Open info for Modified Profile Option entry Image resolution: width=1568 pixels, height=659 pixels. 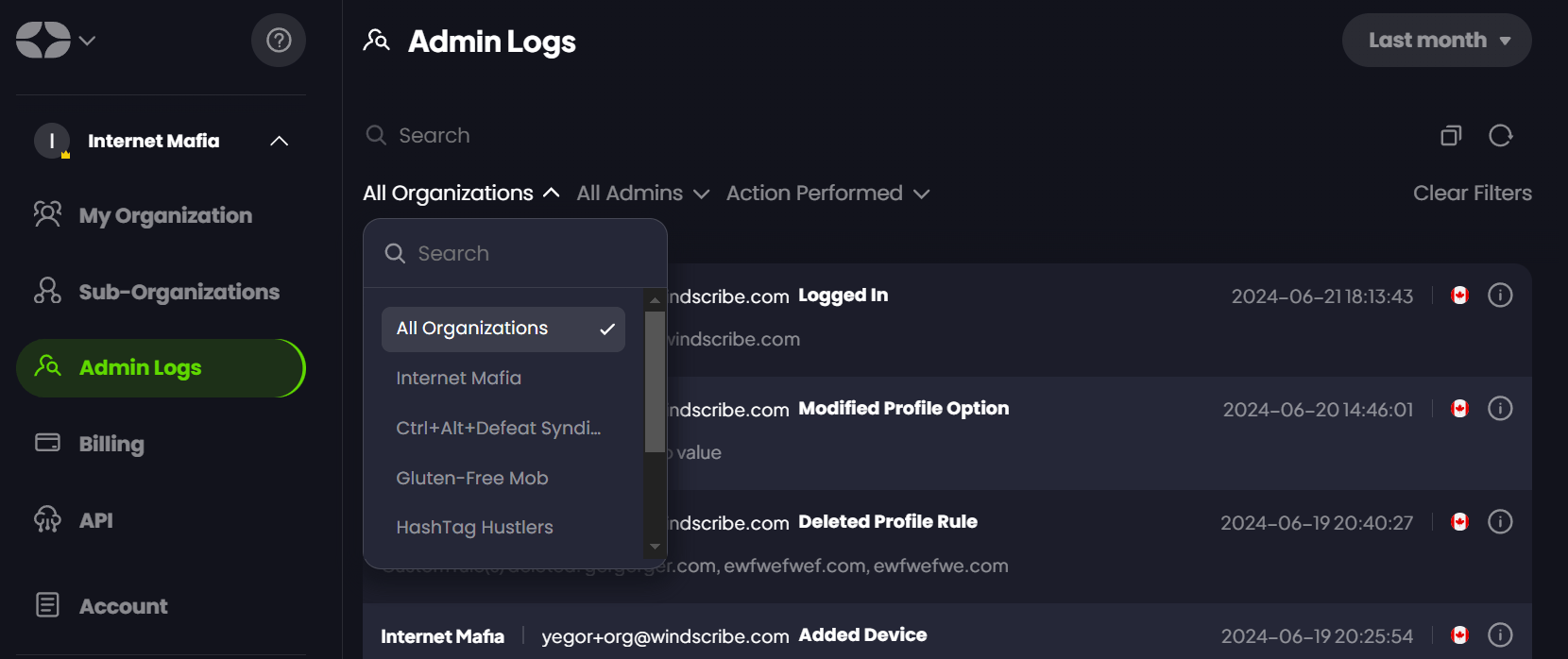[1500, 409]
